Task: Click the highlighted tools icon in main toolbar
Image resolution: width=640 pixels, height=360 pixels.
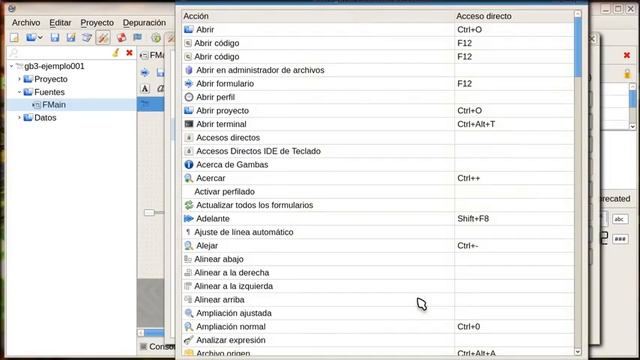Action: (x=103, y=38)
